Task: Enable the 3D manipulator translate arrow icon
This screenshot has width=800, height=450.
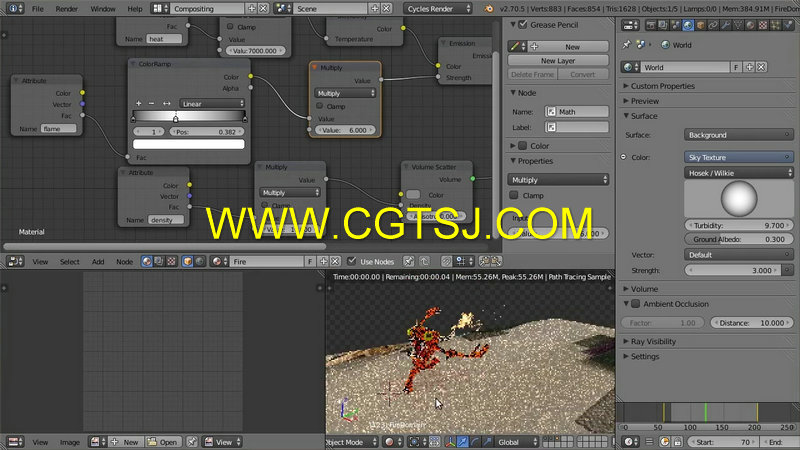Action: [x=463, y=442]
